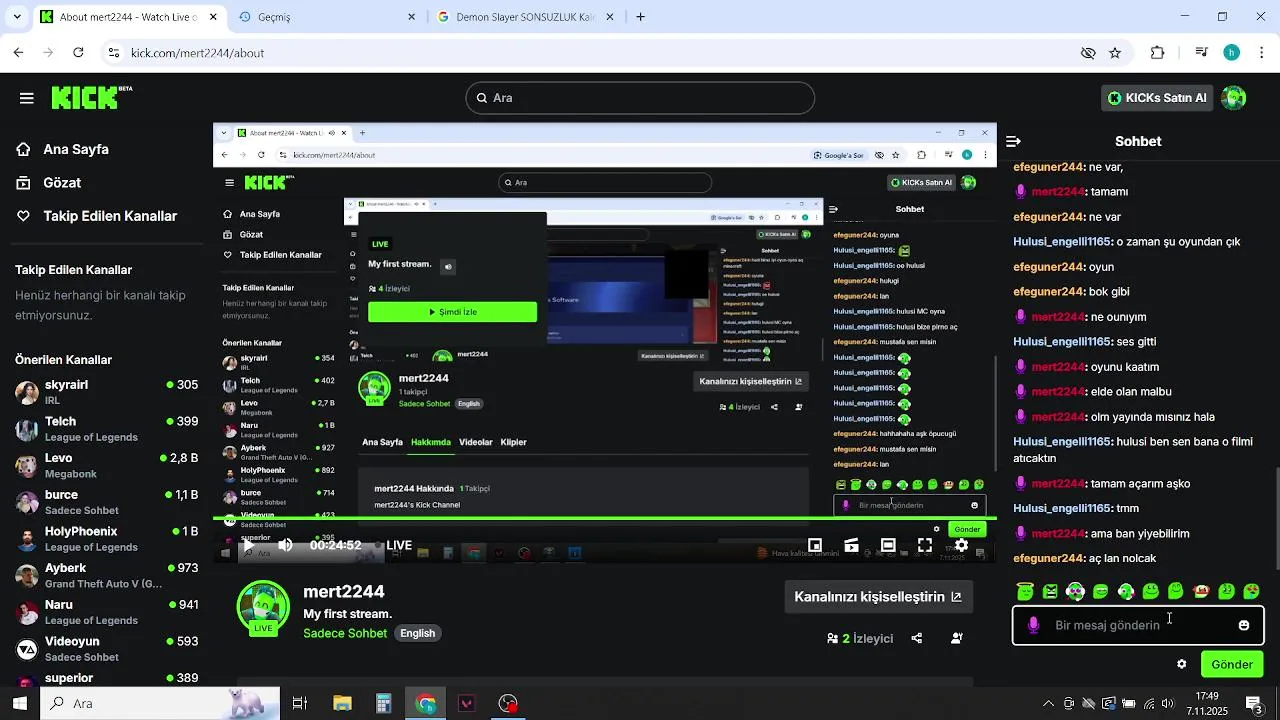1280x720 pixels.
Task: Enable picture-in-picture mode on player
Action: [815, 545]
